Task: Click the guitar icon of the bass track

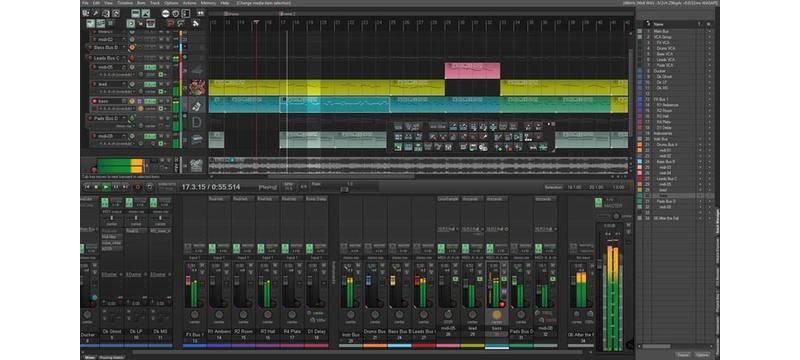Action: (197, 106)
